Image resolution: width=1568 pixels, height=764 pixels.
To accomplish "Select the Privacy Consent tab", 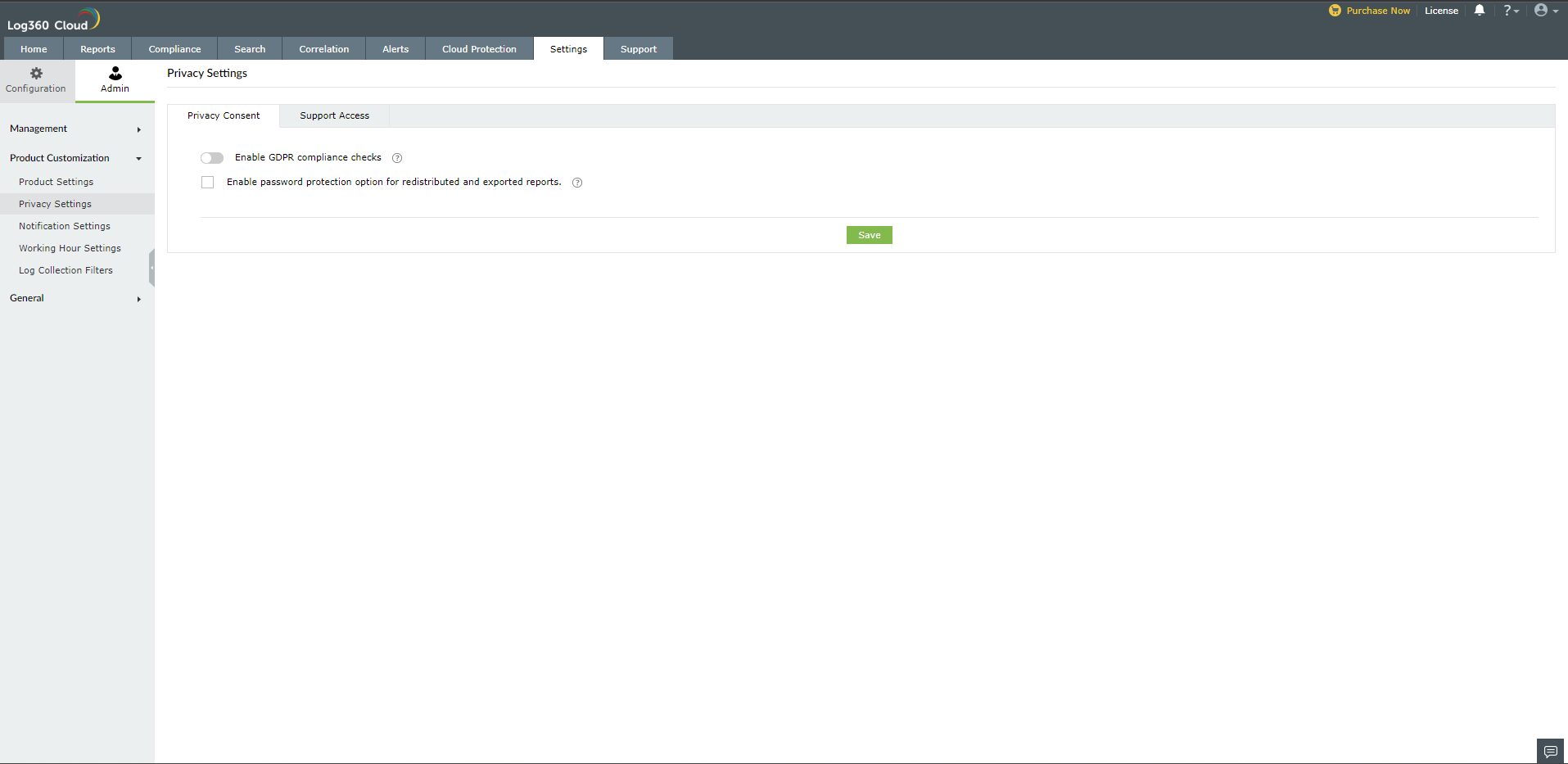I will pos(224,116).
